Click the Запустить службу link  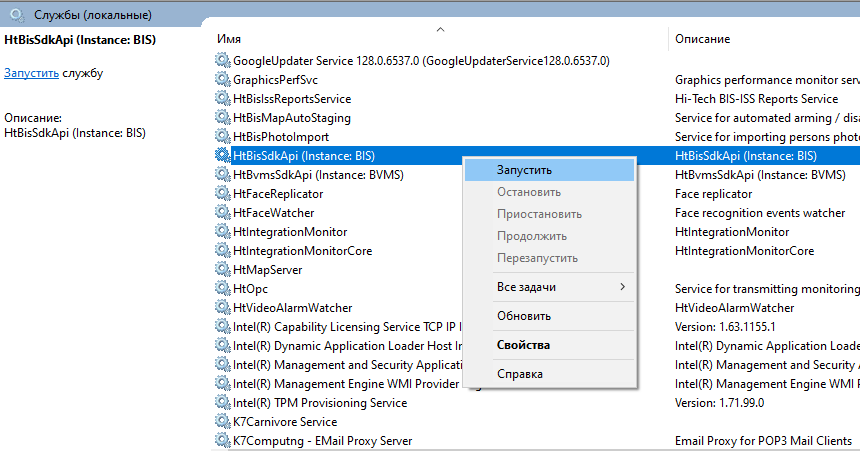coord(30,73)
